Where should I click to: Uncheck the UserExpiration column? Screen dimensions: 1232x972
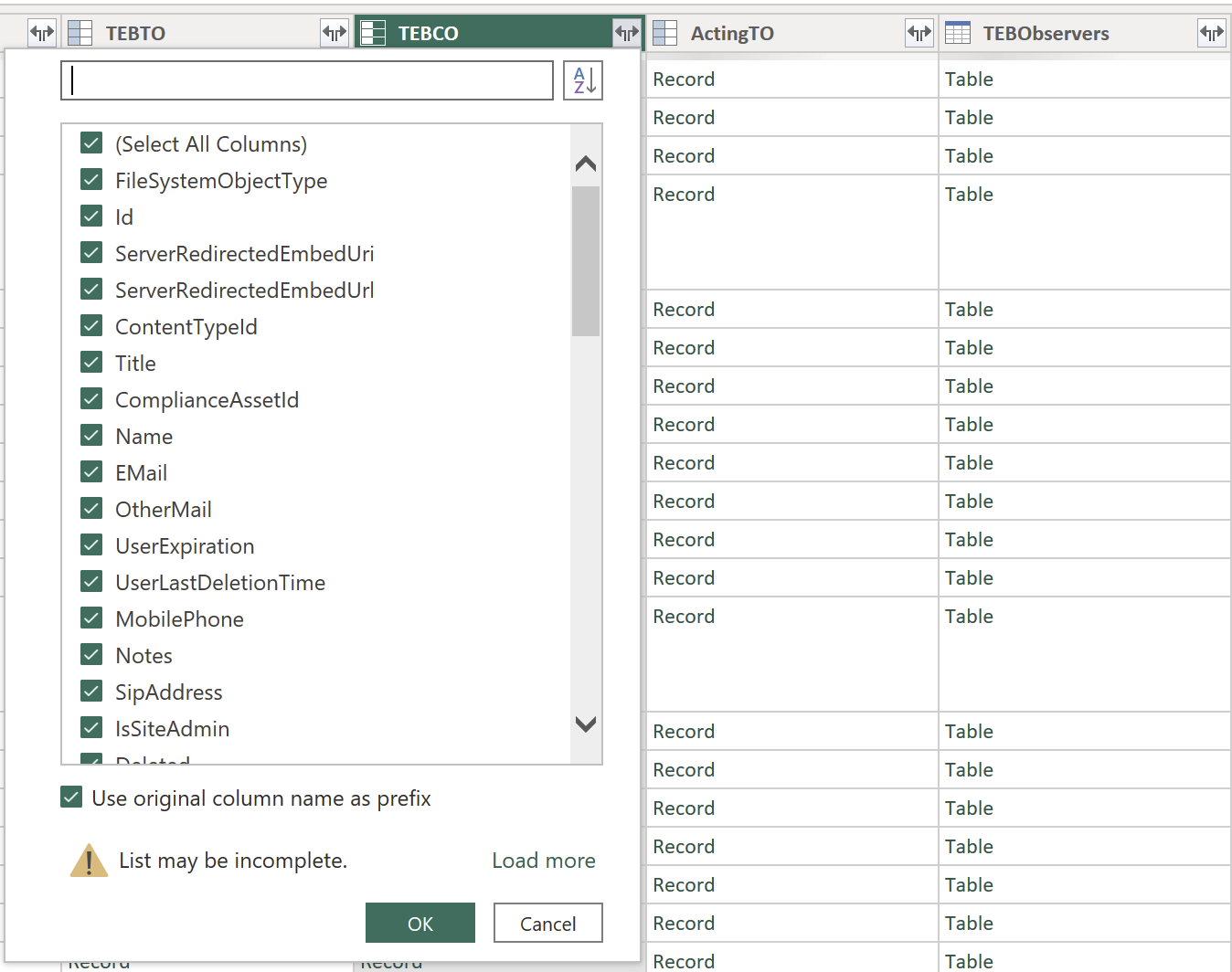click(91, 545)
